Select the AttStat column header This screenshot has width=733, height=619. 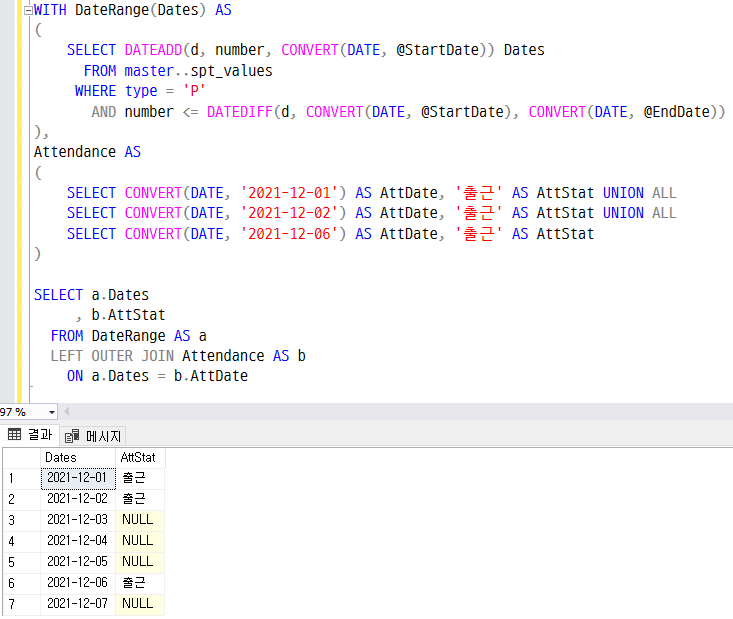[140, 458]
